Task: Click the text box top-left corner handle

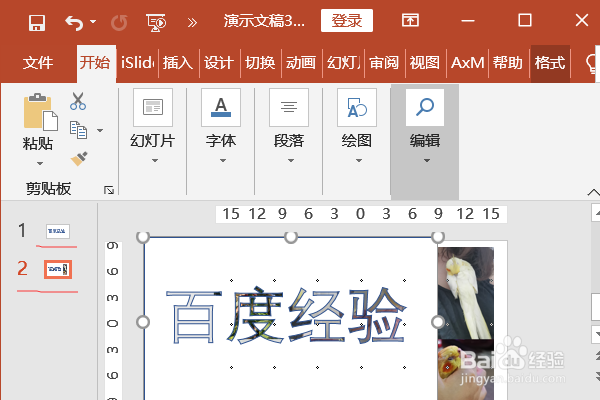Action: (x=143, y=237)
